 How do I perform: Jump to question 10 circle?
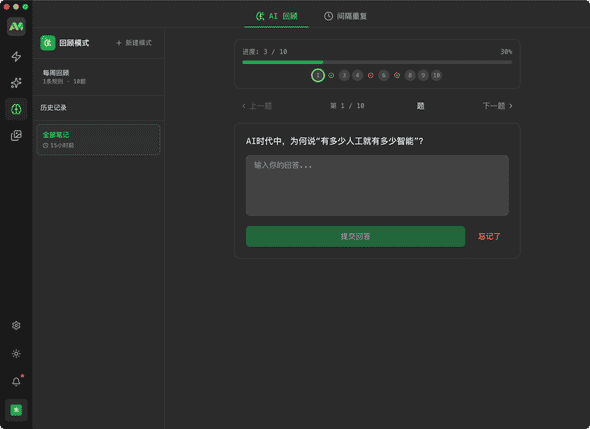(436, 75)
